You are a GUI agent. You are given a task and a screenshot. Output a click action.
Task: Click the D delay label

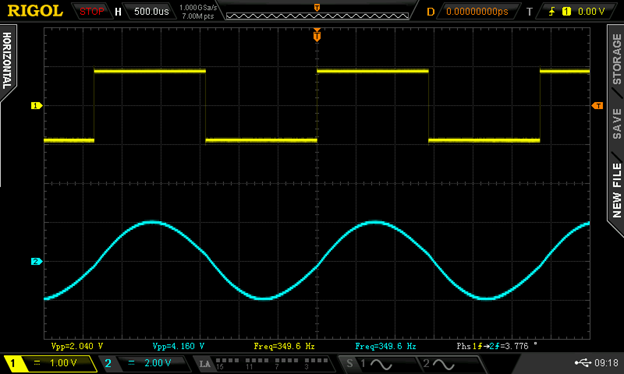[x=431, y=12]
